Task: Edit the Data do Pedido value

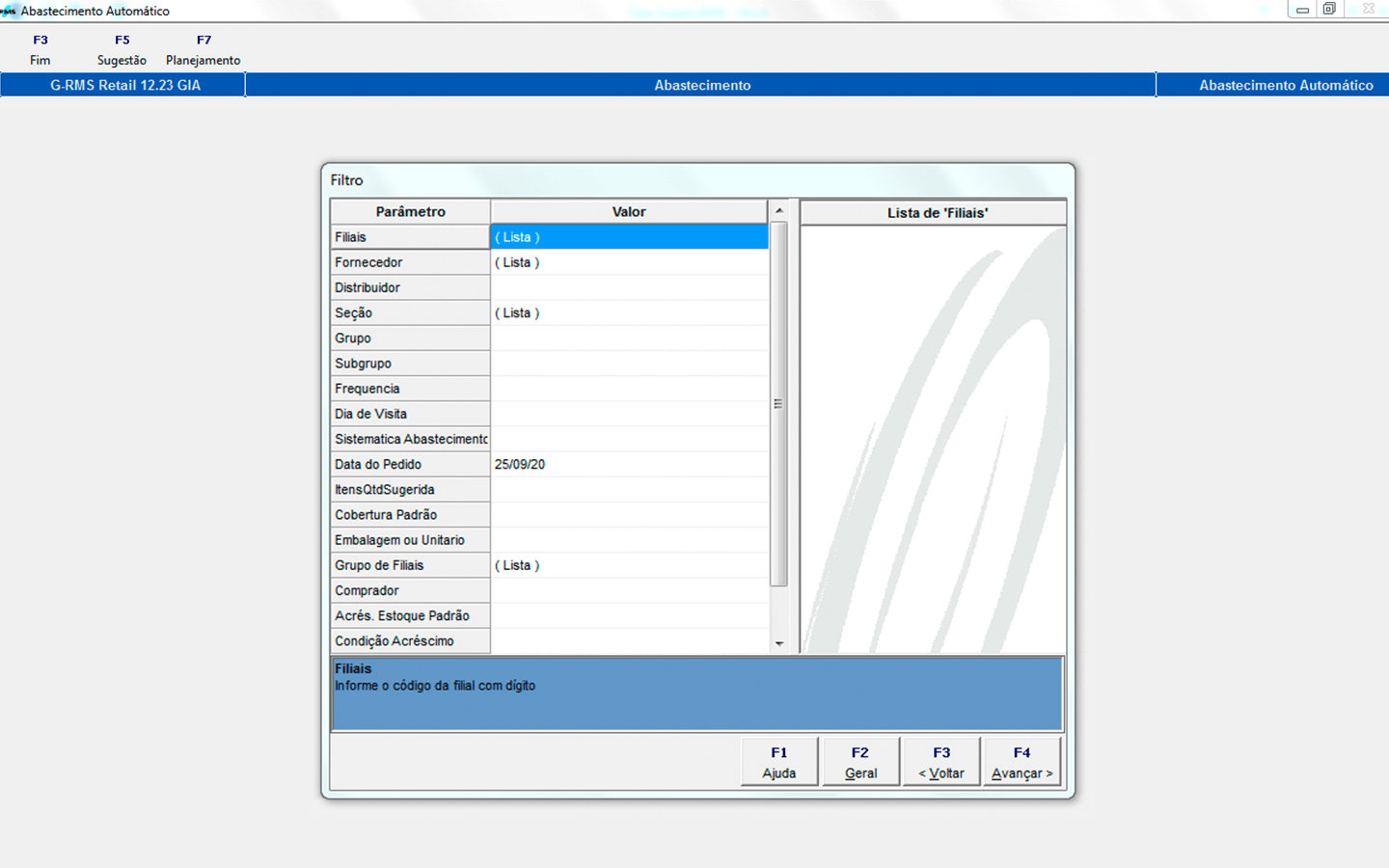Action: (x=629, y=465)
